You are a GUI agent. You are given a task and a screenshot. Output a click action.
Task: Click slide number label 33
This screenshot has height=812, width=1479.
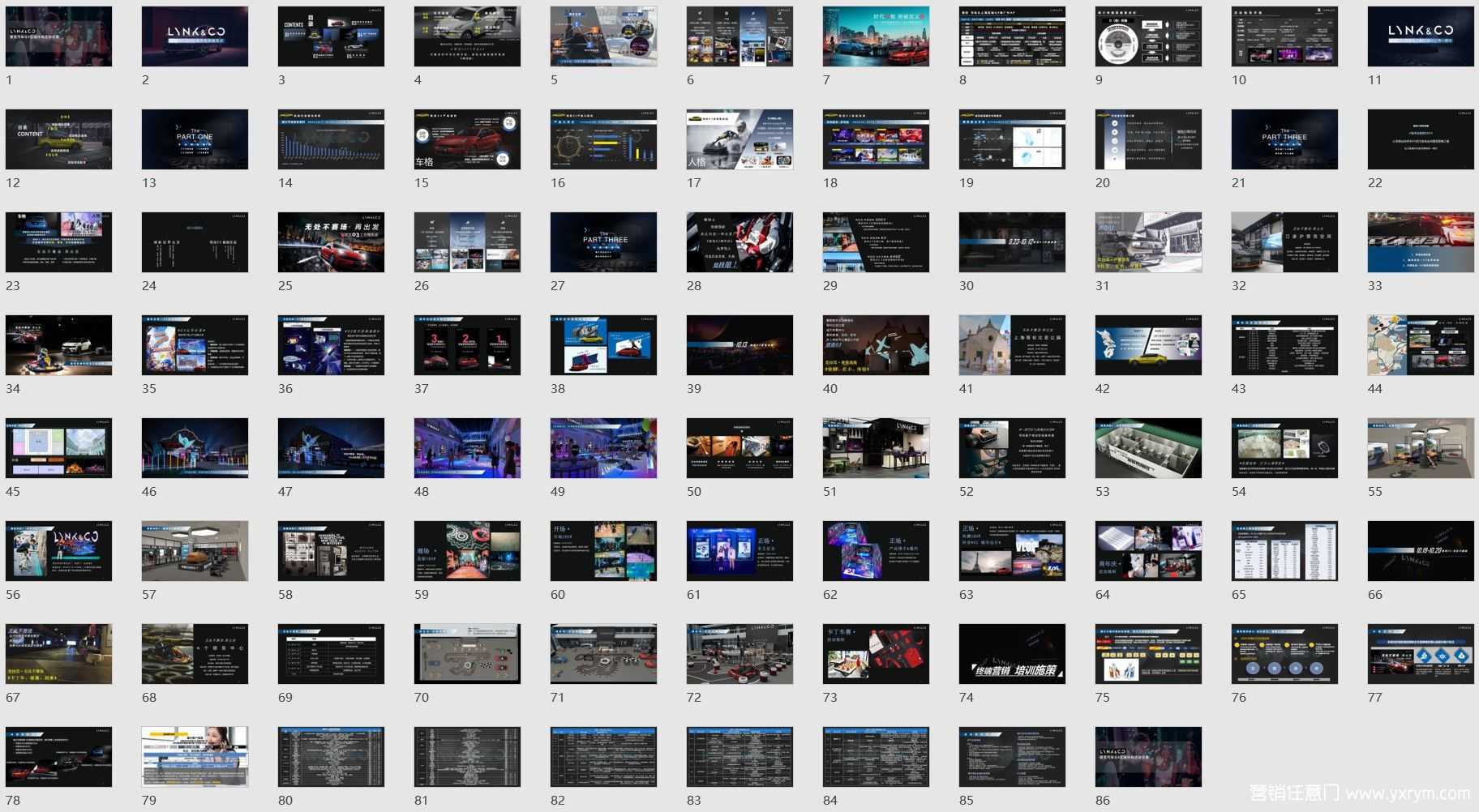click(x=1375, y=286)
